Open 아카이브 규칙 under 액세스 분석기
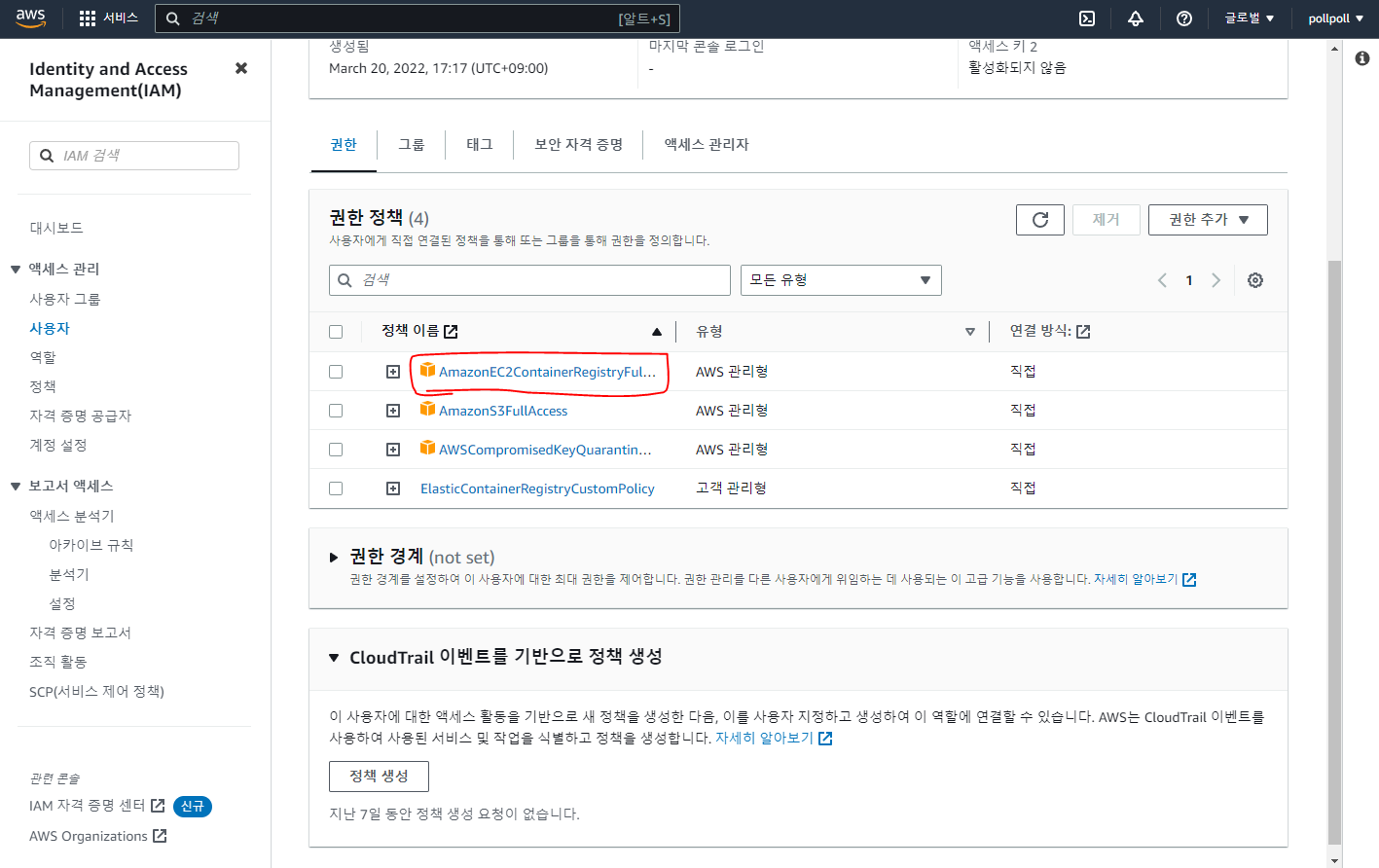Screen dimensions: 1379x868 click(91, 546)
